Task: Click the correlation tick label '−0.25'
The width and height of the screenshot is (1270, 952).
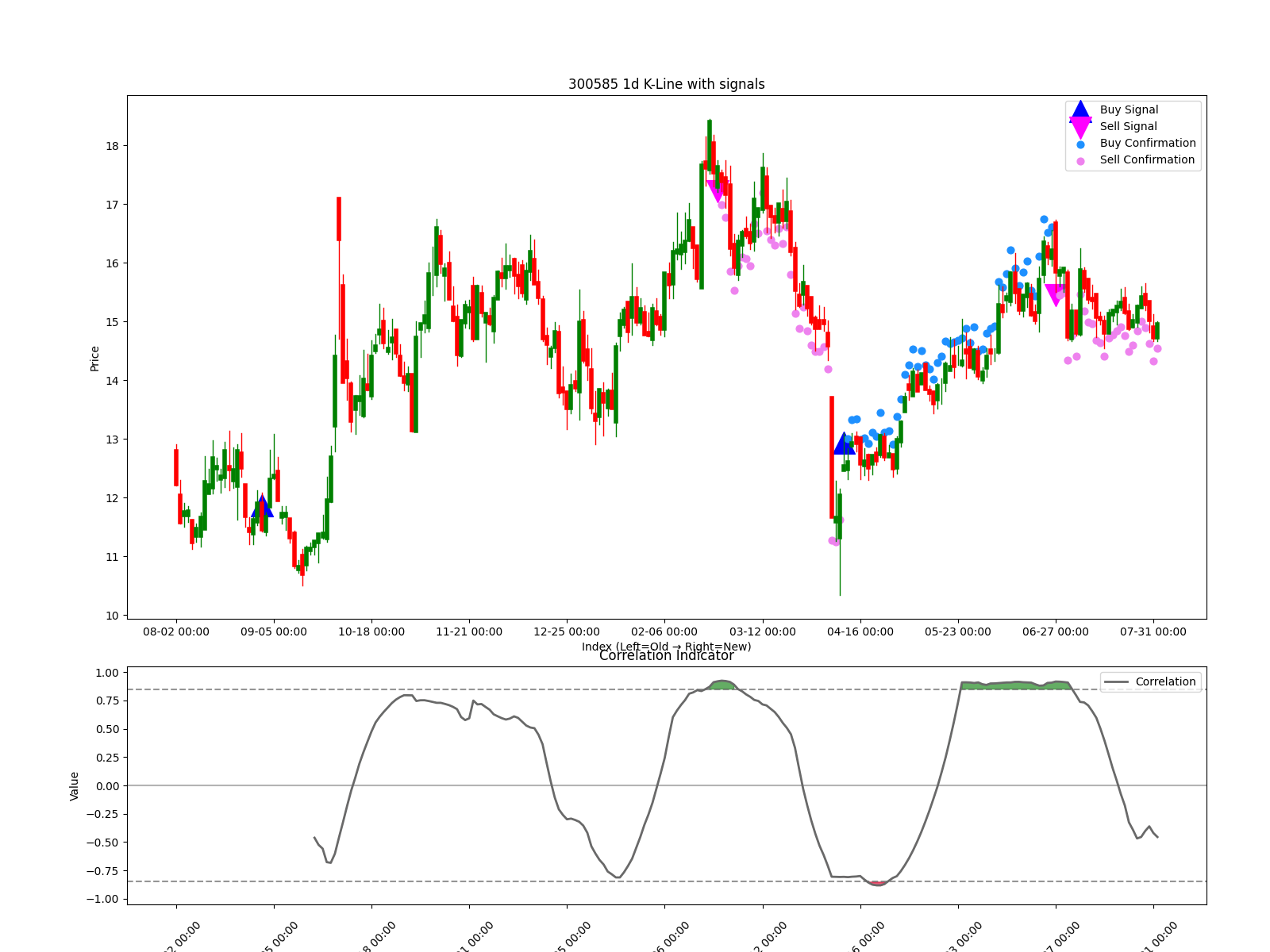Action: coord(102,814)
